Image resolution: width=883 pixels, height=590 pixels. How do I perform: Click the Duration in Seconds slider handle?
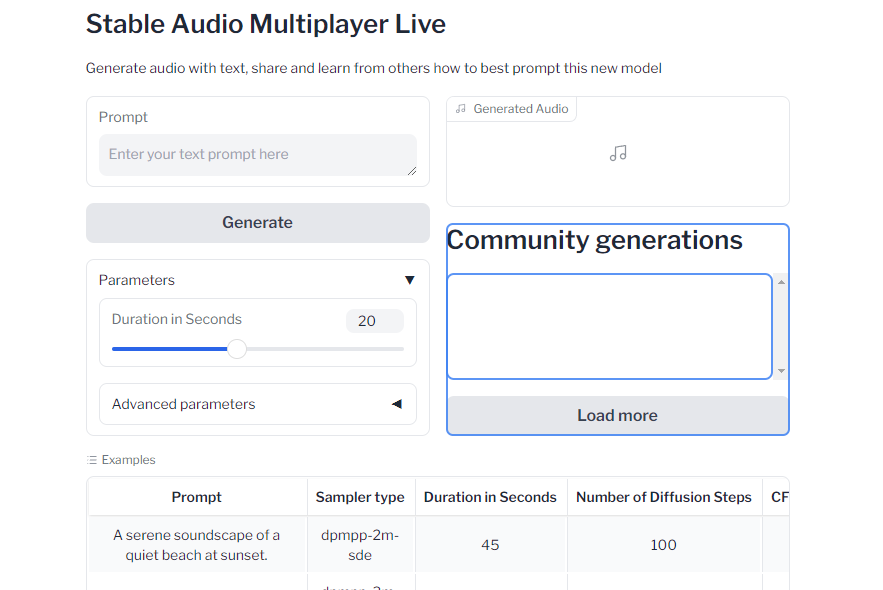[x=237, y=349]
